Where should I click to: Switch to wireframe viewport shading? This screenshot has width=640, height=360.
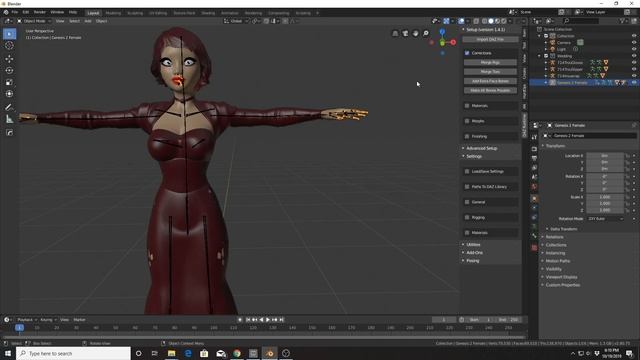click(x=484, y=21)
